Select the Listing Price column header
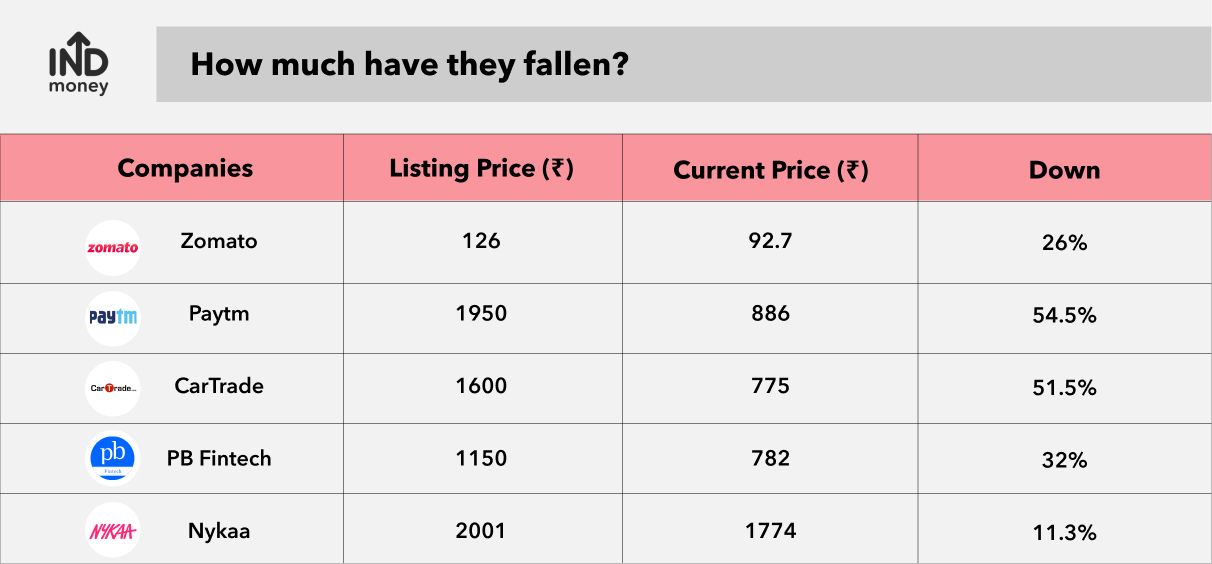 tap(481, 169)
